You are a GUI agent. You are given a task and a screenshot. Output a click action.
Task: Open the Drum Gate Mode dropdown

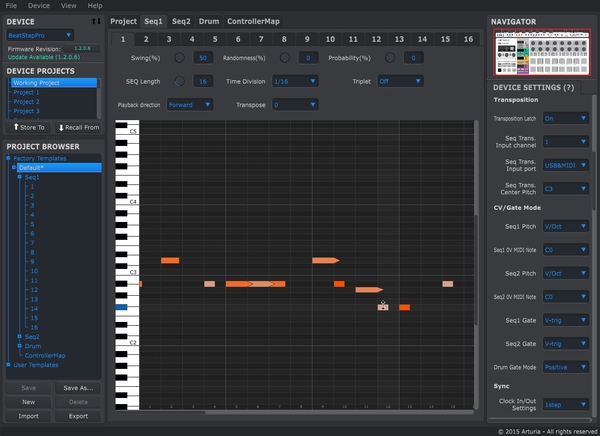tap(567, 366)
